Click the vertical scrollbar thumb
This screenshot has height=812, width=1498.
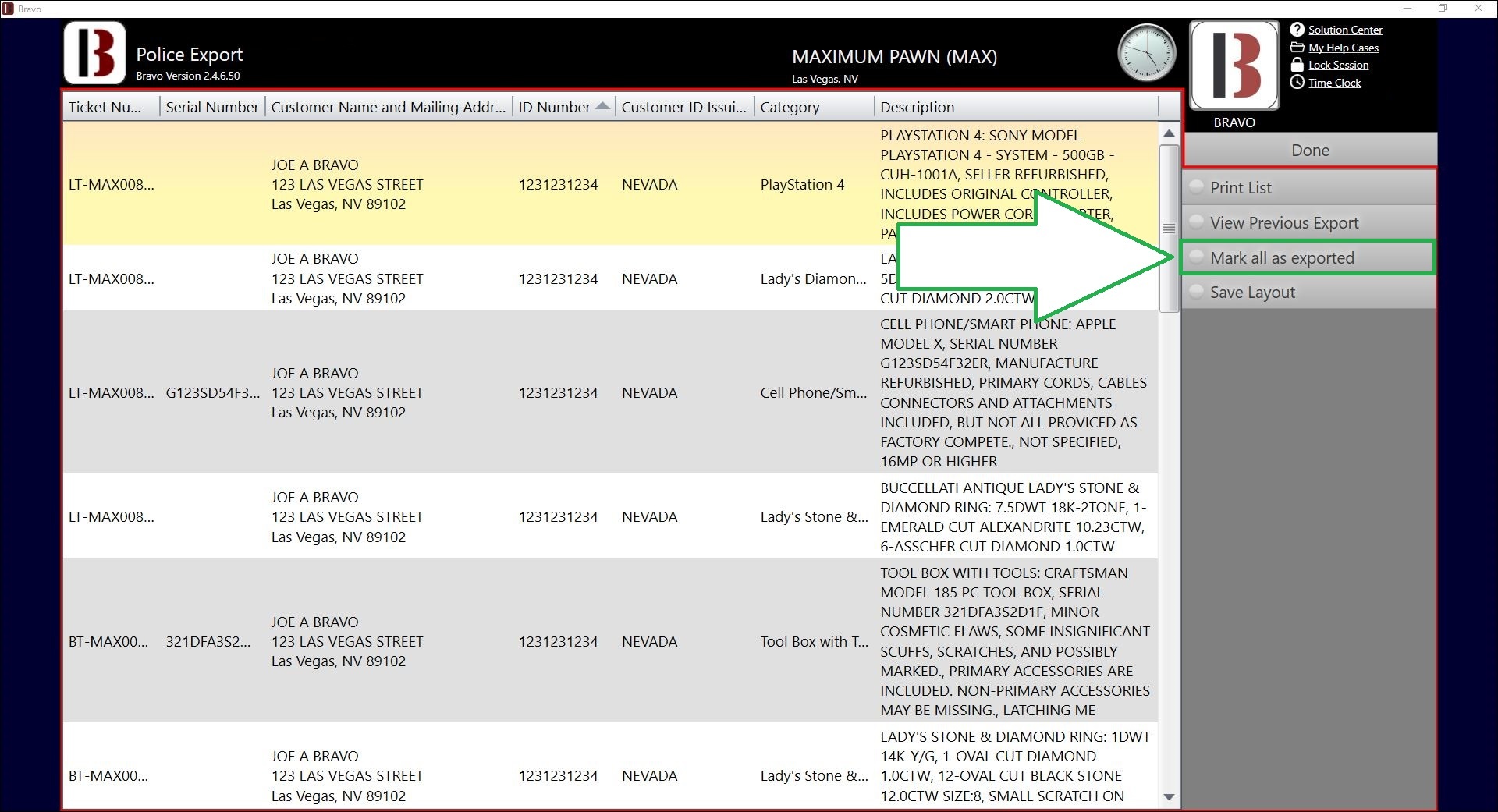point(1169,229)
